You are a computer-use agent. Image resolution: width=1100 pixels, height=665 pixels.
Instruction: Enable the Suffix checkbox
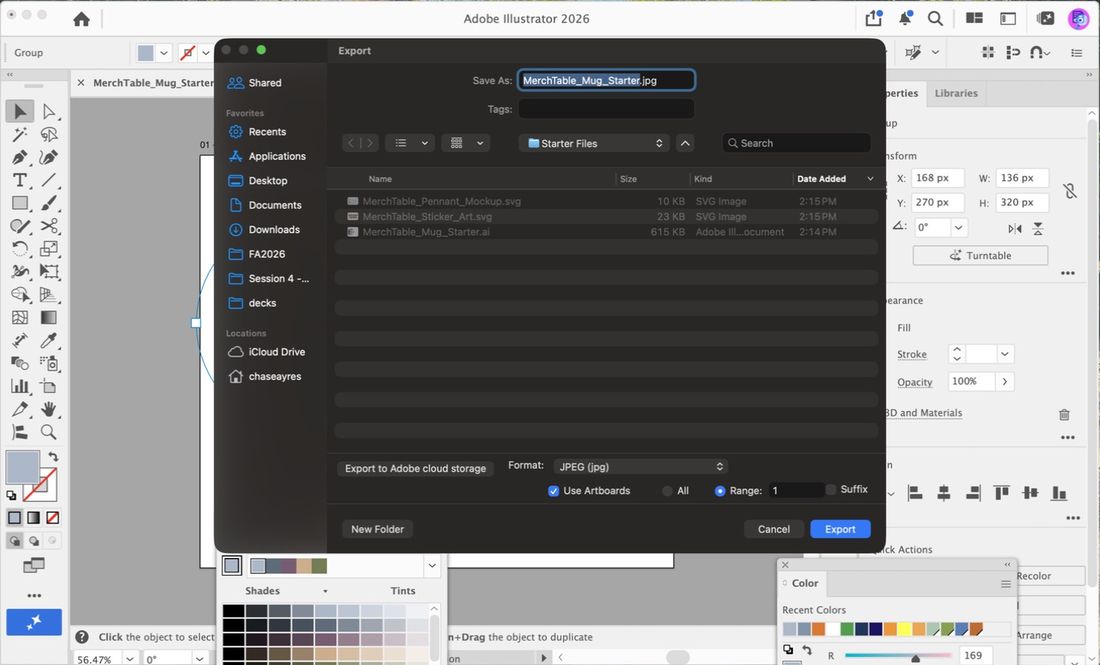tap(831, 490)
